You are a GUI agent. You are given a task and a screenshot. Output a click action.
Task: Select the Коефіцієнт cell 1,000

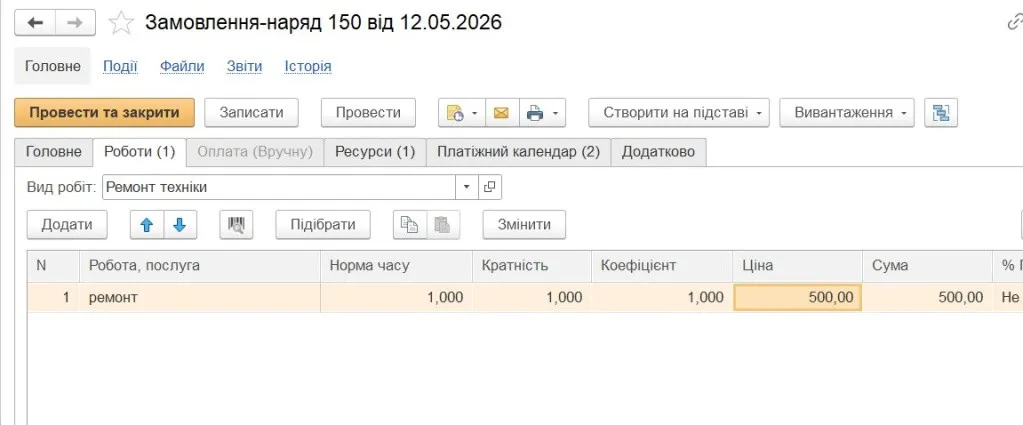coord(662,298)
